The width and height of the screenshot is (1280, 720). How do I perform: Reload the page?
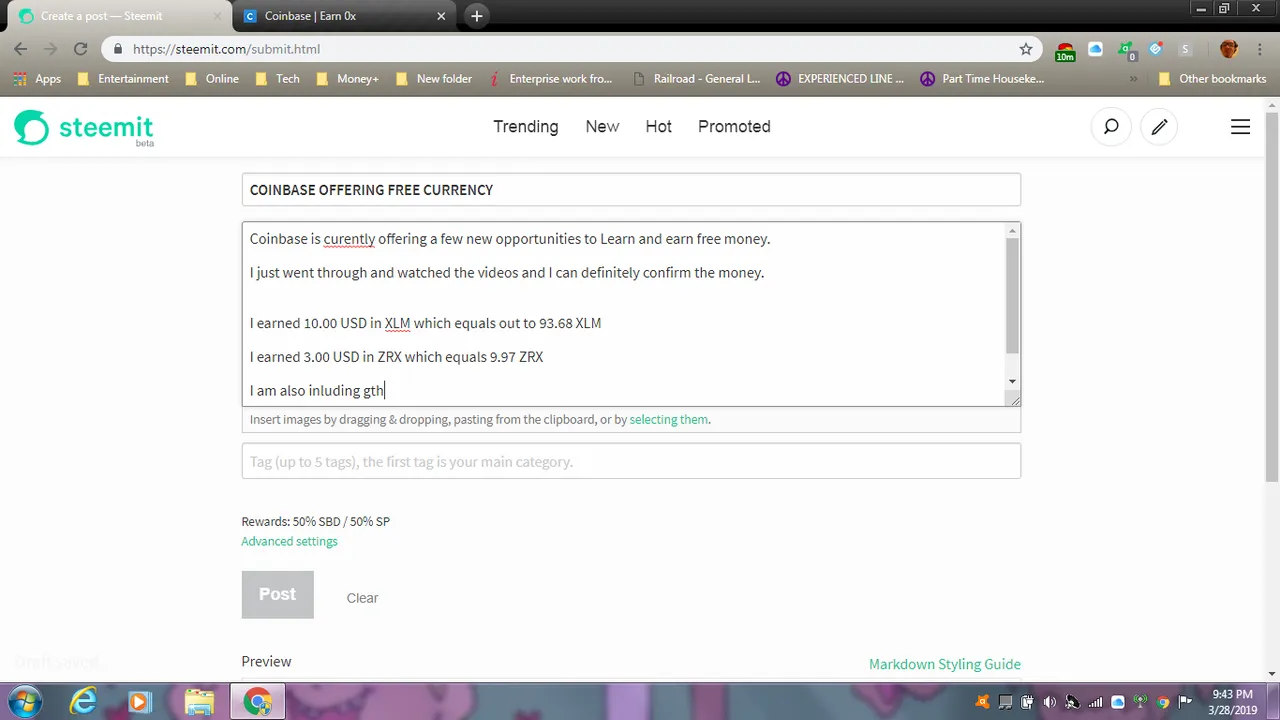pos(81,49)
